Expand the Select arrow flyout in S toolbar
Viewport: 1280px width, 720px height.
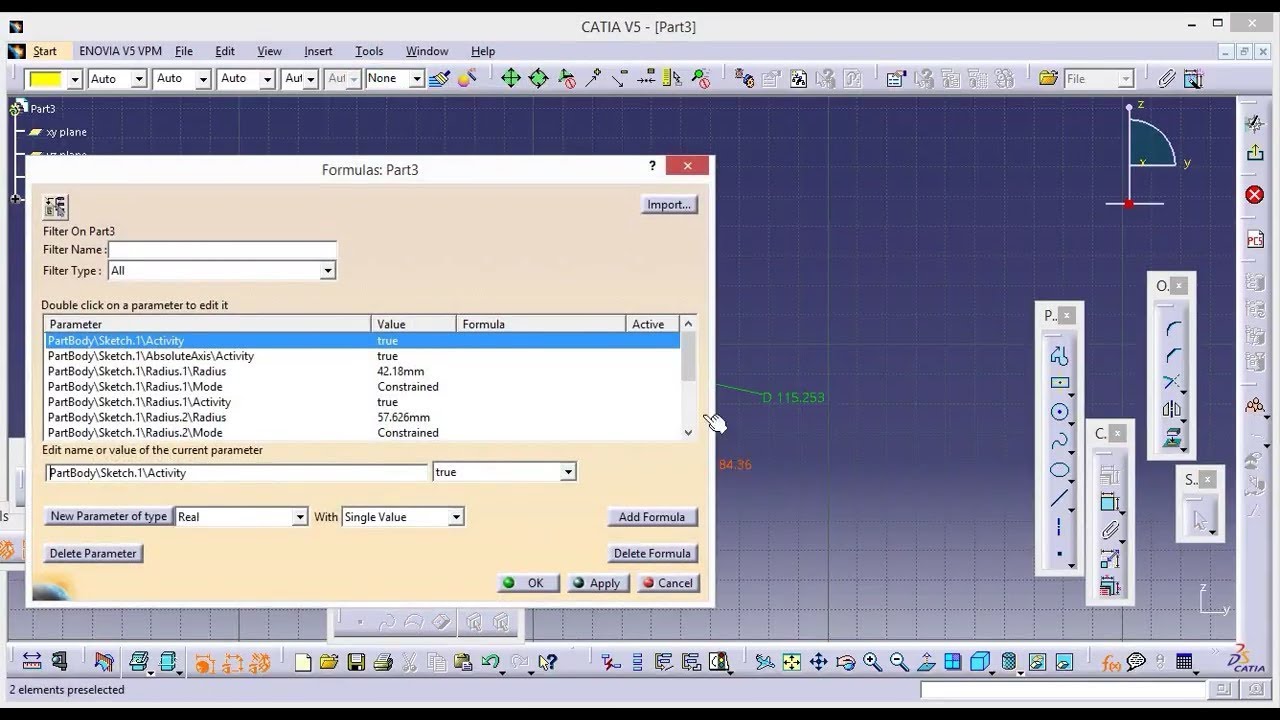pos(1212,533)
